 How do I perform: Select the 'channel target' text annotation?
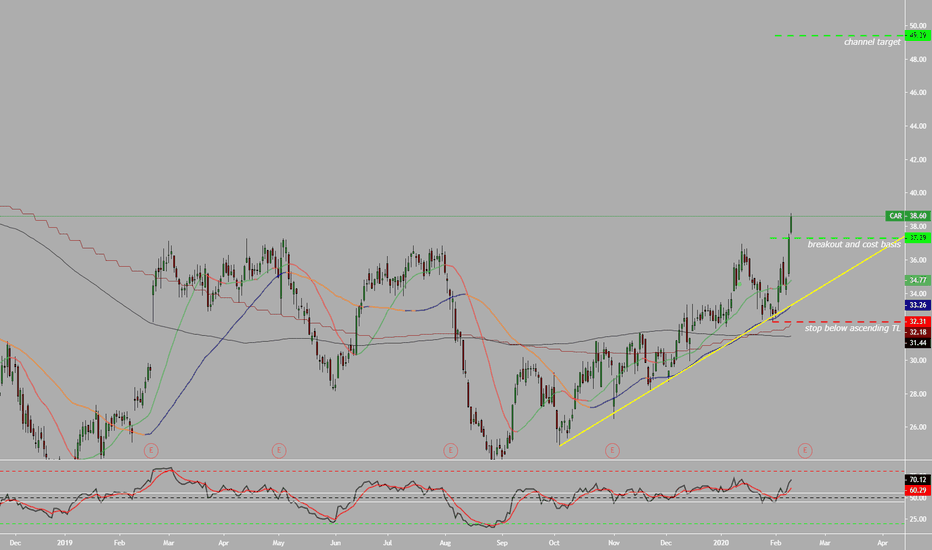pyautogui.click(x=872, y=42)
